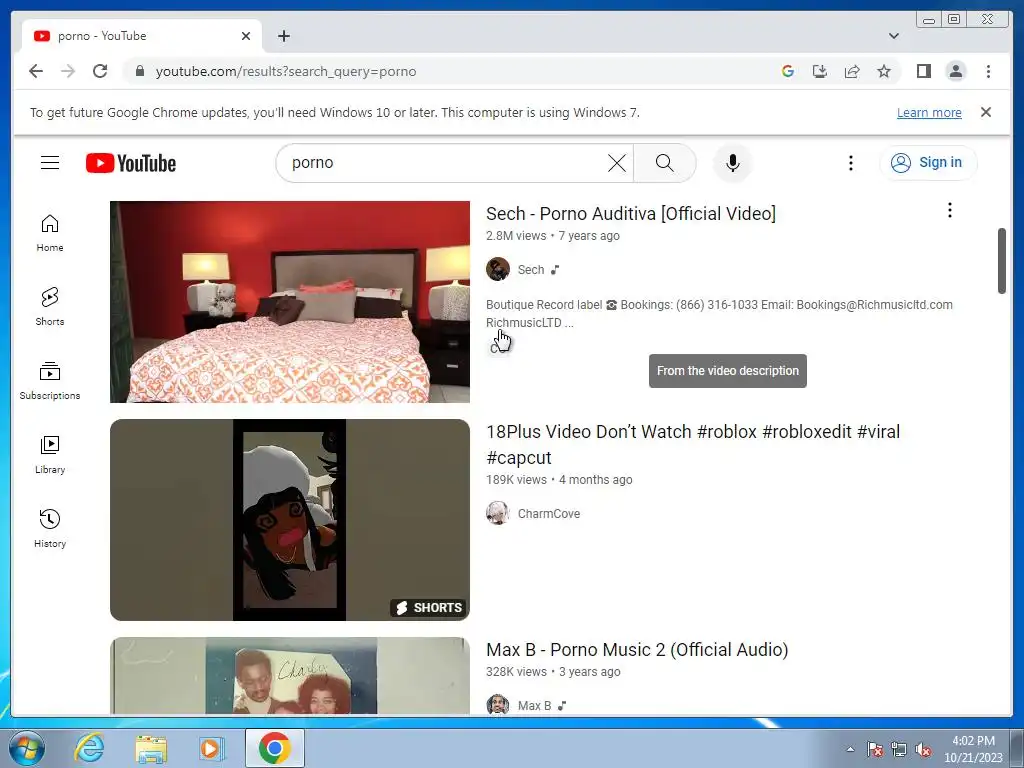Image resolution: width=1024 pixels, height=768 pixels.
Task: Open Windows Media Player from taskbar
Action: pos(212,748)
